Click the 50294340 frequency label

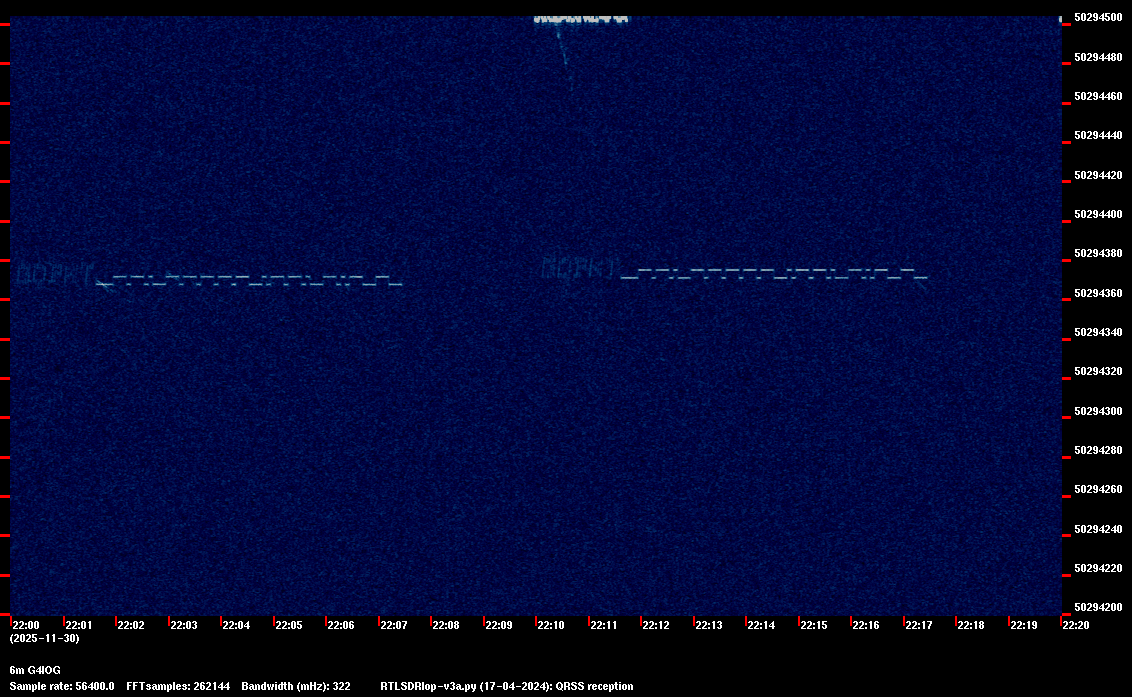pos(1098,332)
